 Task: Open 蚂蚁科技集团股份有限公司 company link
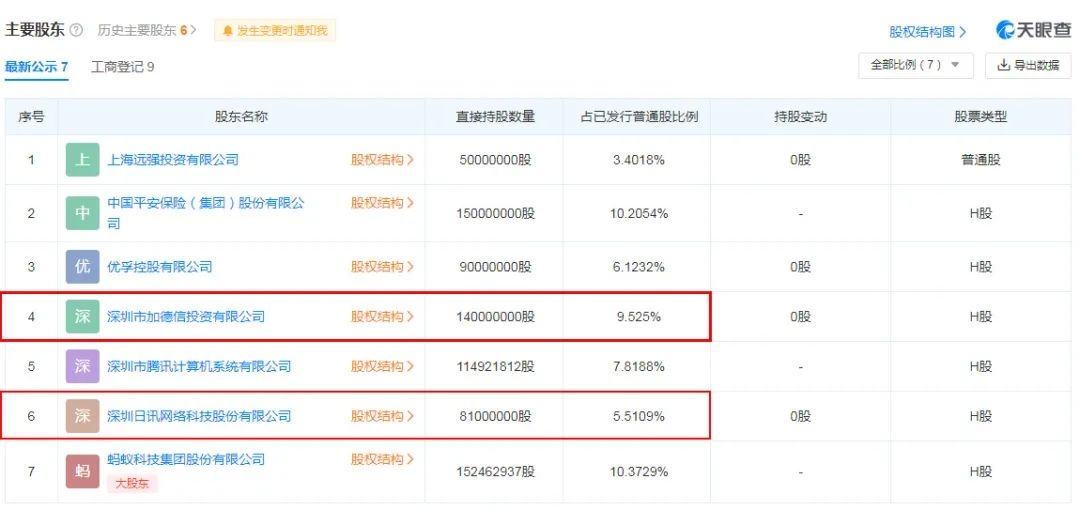click(186, 459)
